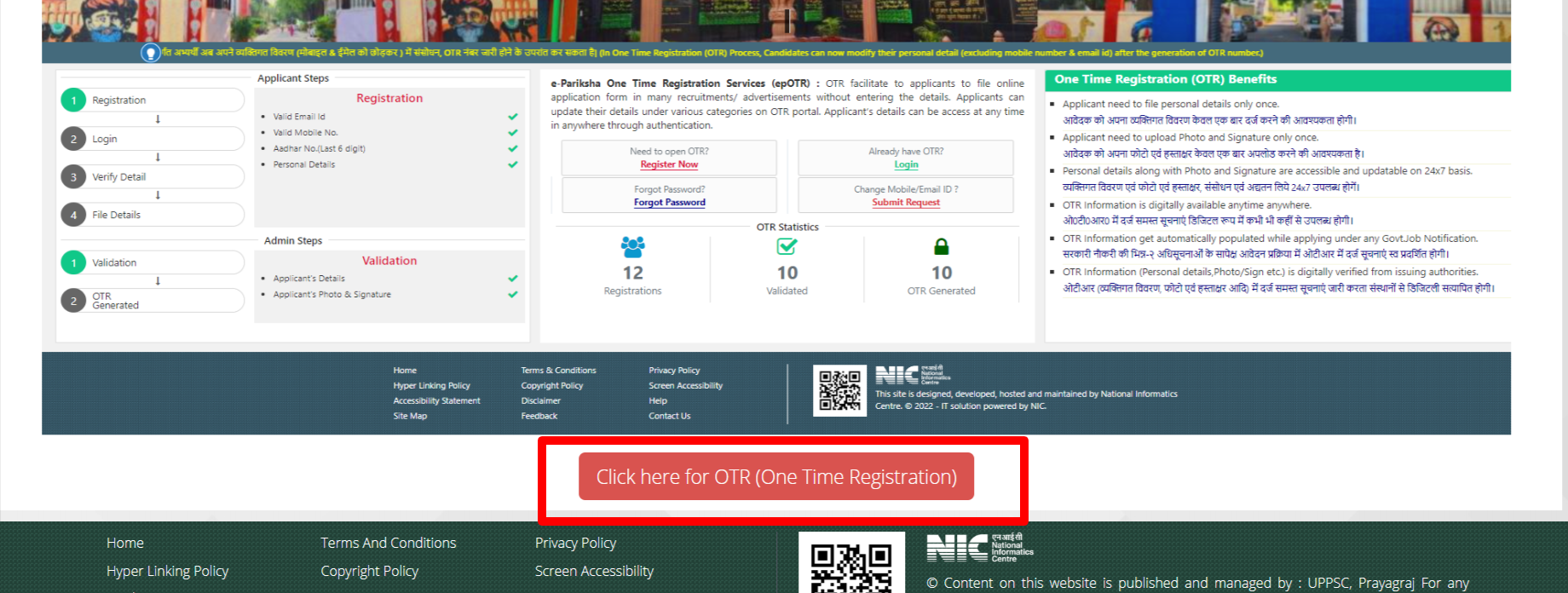
Task: Click the green number 1 Registration step circle
Action: [73, 101]
